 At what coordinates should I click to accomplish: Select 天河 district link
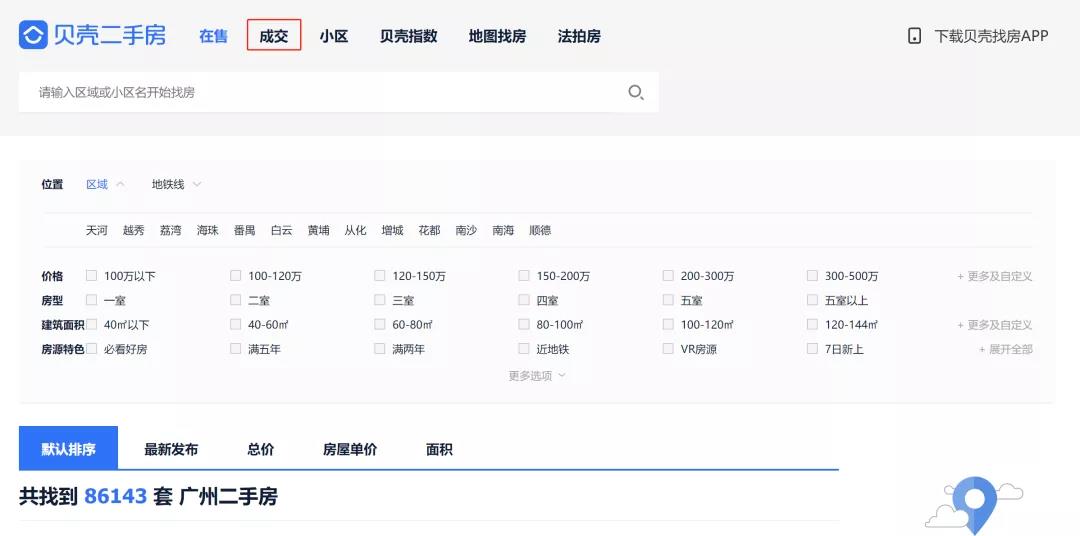tap(97, 230)
